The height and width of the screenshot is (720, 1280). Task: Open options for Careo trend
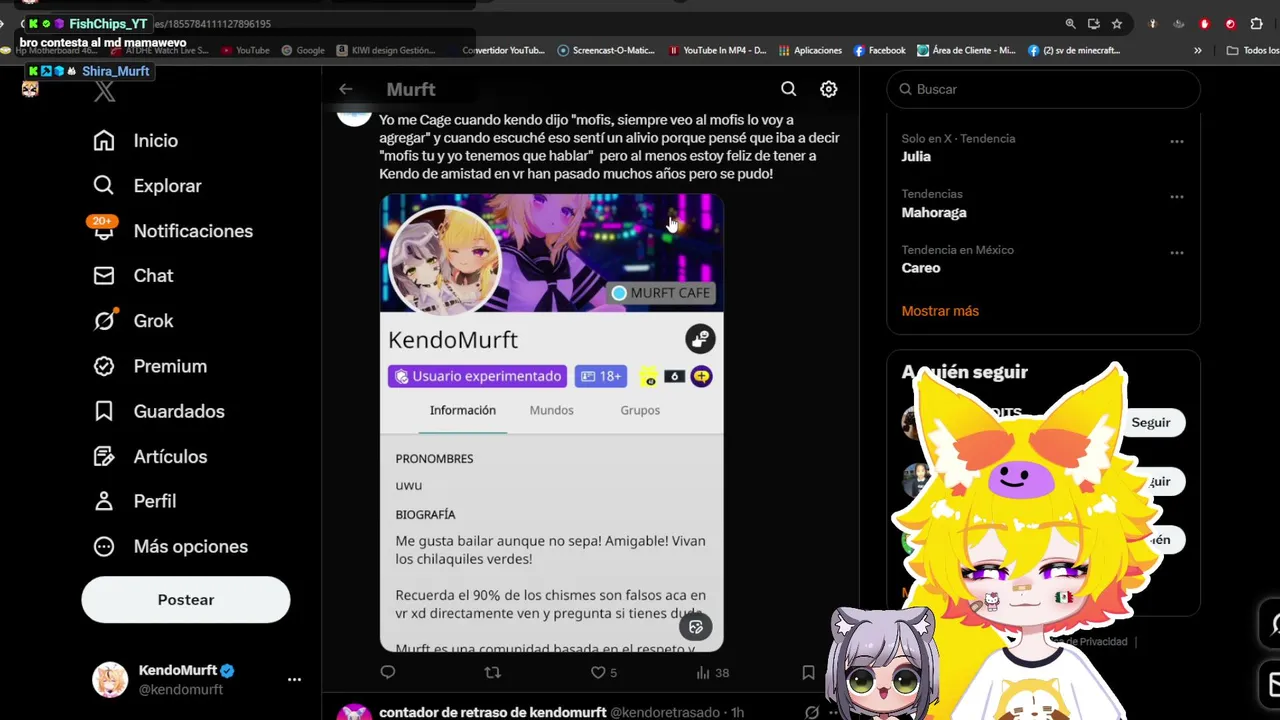1177,253
